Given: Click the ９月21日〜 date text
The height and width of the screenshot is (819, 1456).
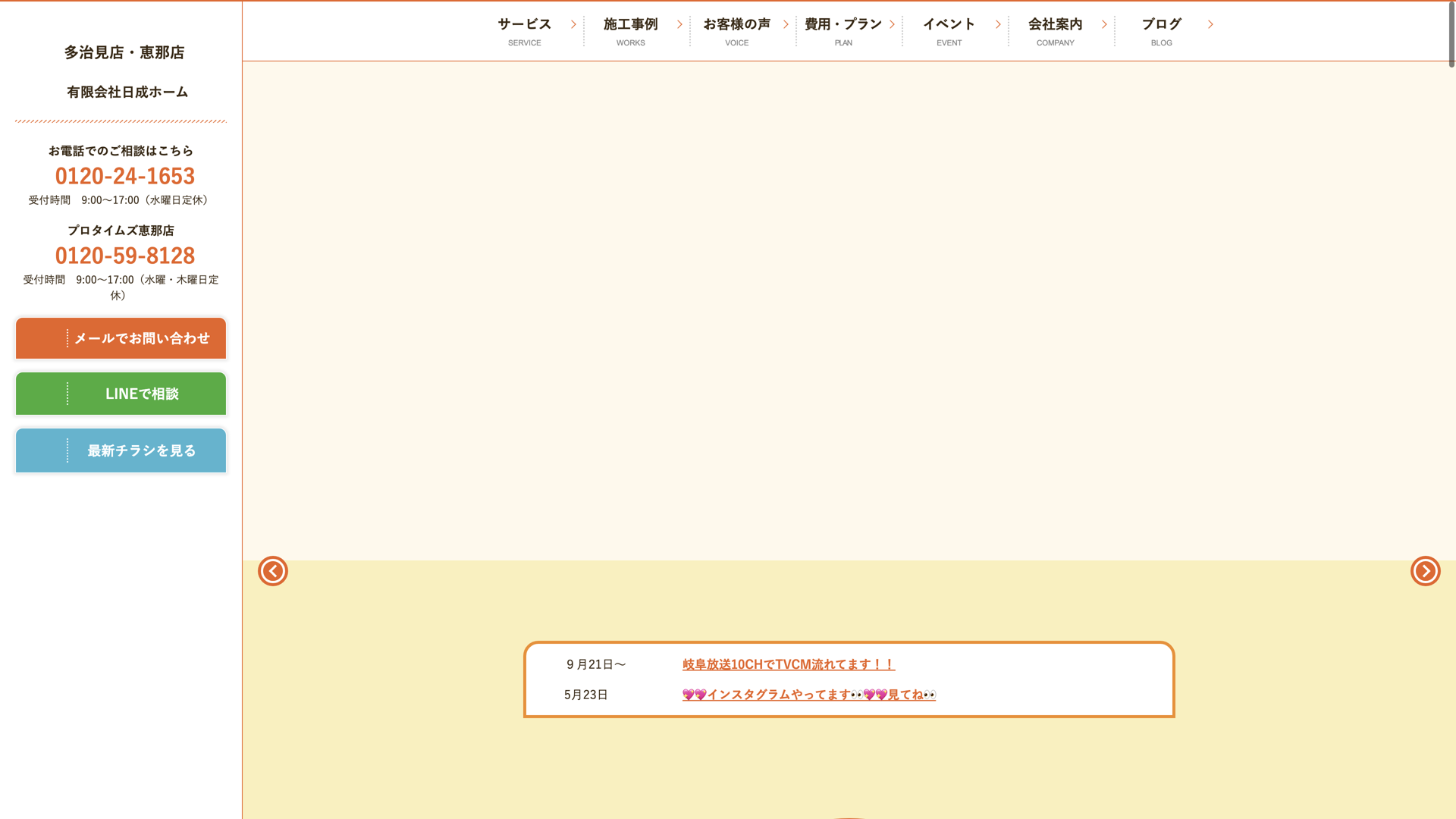Looking at the screenshot, I should click(x=596, y=664).
